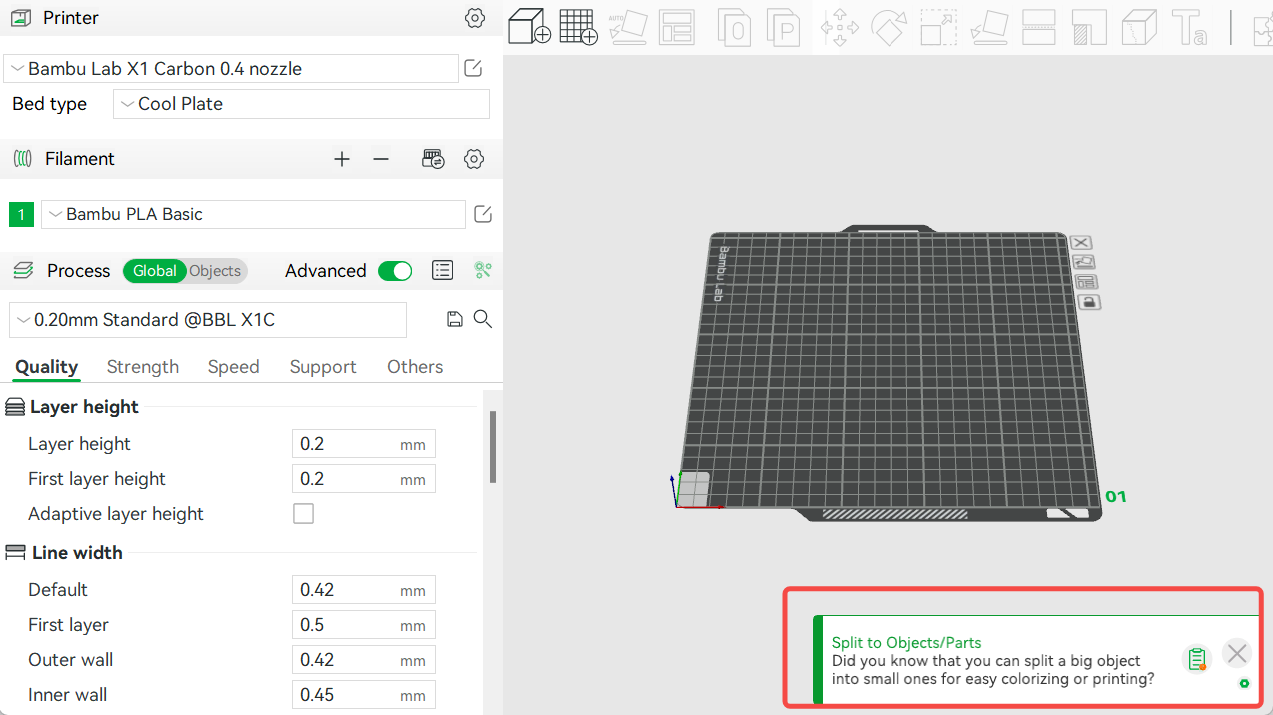Add a new plate with grid-plus icon
The image size is (1273, 715).
pyautogui.click(x=578, y=27)
